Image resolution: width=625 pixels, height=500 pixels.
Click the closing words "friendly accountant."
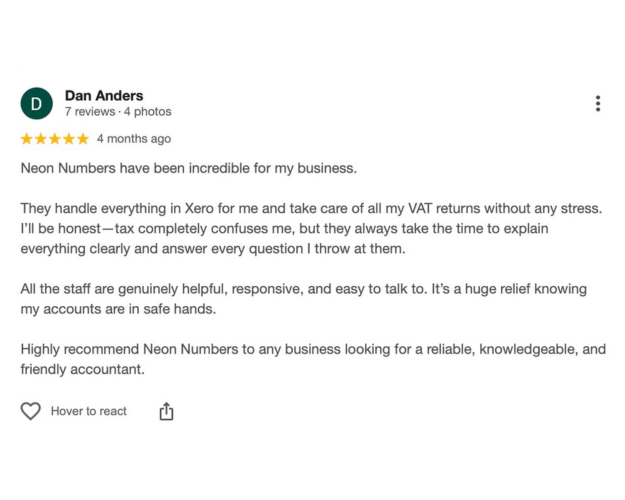83,369
